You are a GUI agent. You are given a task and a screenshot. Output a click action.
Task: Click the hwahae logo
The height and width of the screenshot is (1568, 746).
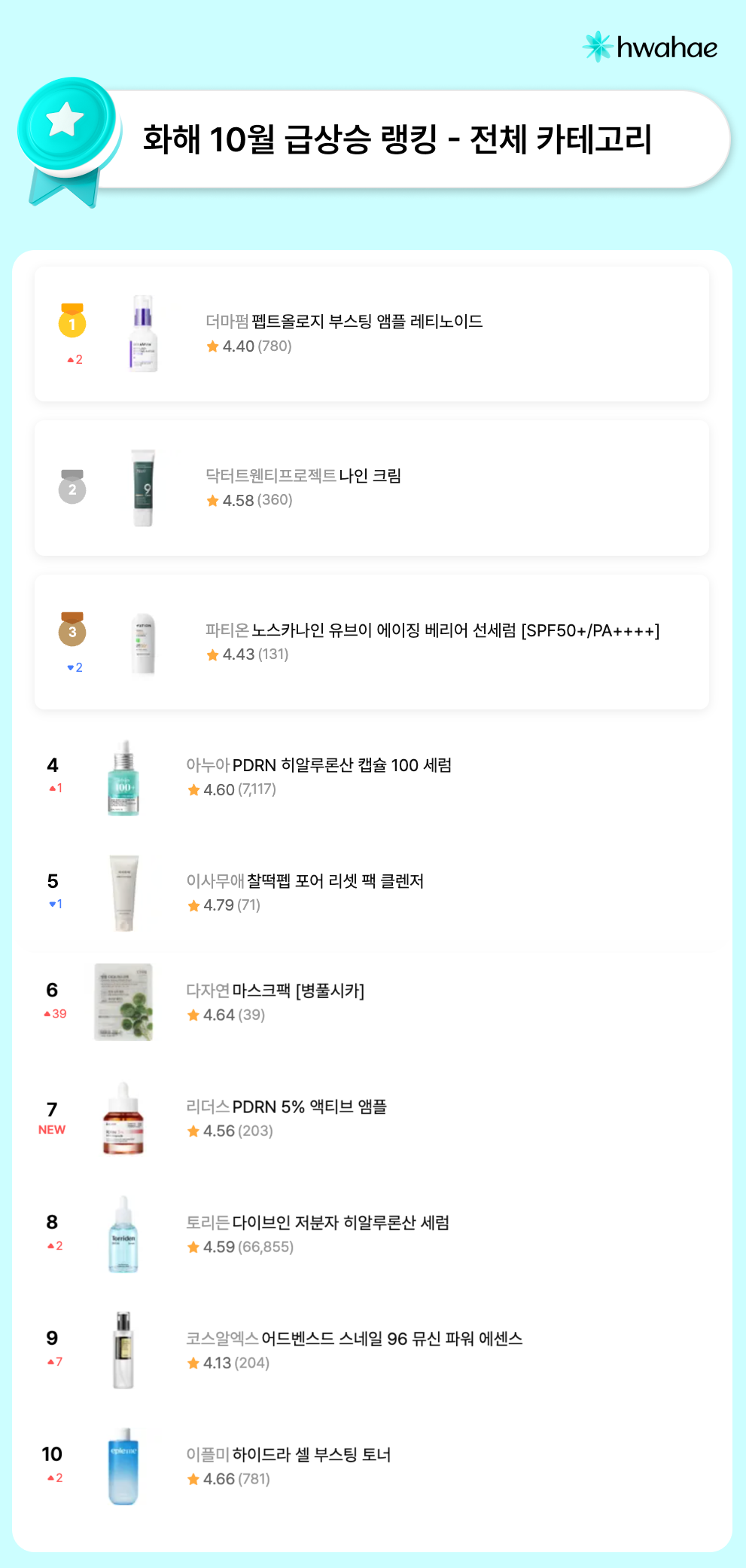[x=649, y=47]
